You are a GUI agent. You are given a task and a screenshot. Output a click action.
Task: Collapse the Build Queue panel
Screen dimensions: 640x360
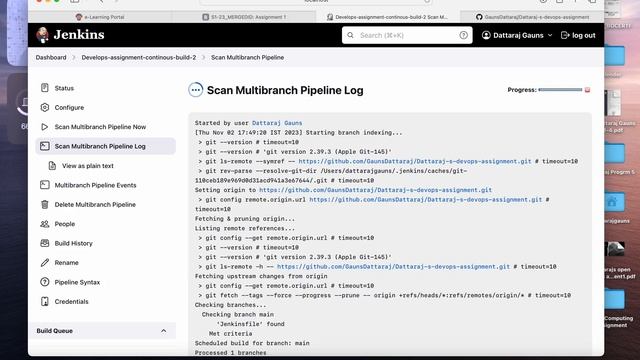pyautogui.click(x=163, y=331)
